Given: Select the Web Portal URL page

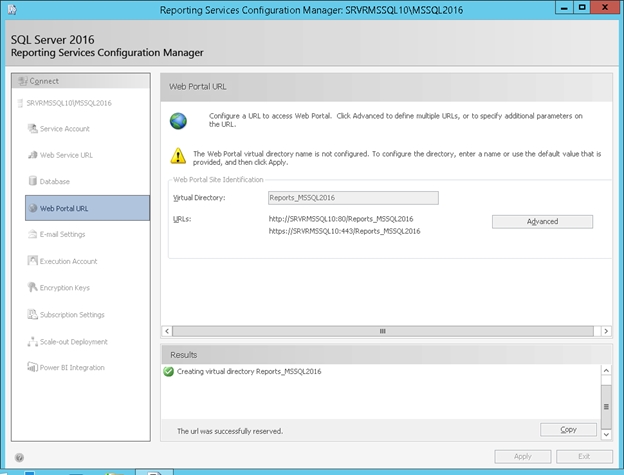Looking at the screenshot, I should pyautogui.click(x=88, y=208).
